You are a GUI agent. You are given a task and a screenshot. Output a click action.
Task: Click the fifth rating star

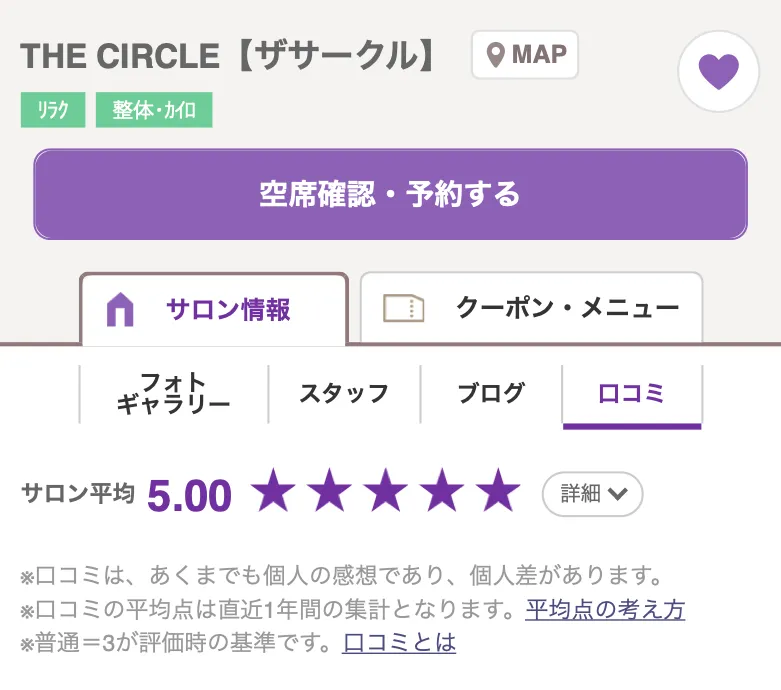[498, 490]
